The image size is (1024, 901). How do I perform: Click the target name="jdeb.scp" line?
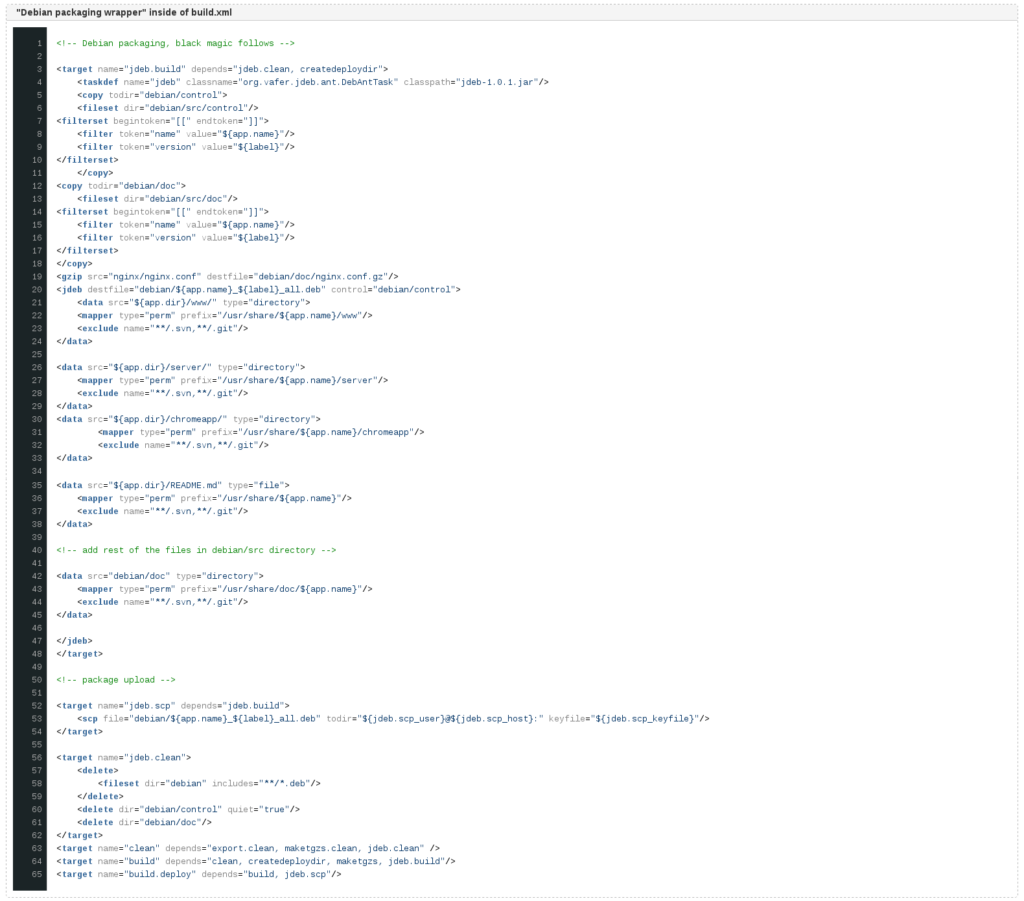point(173,706)
